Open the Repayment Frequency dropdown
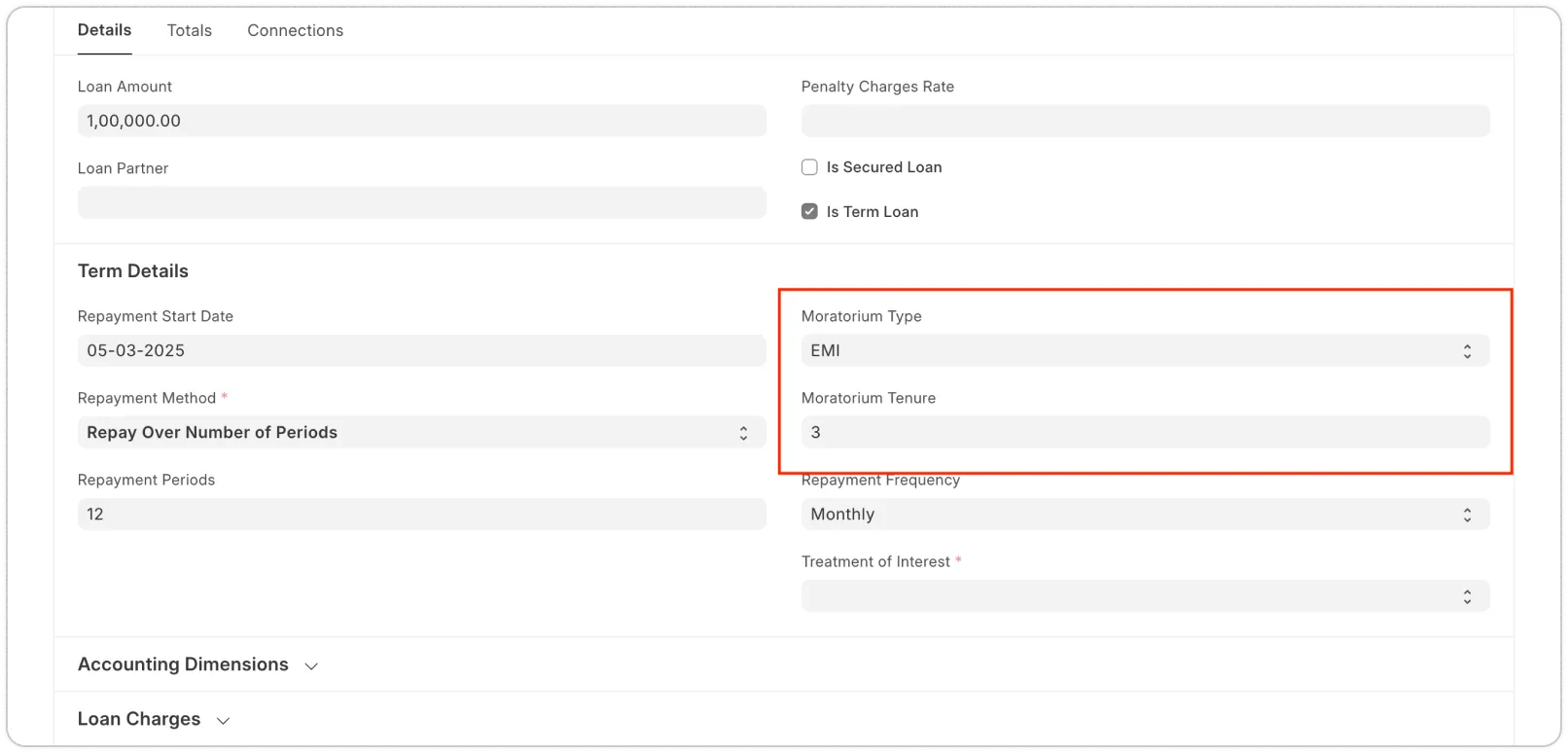1568x753 pixels. (1144, 514)
